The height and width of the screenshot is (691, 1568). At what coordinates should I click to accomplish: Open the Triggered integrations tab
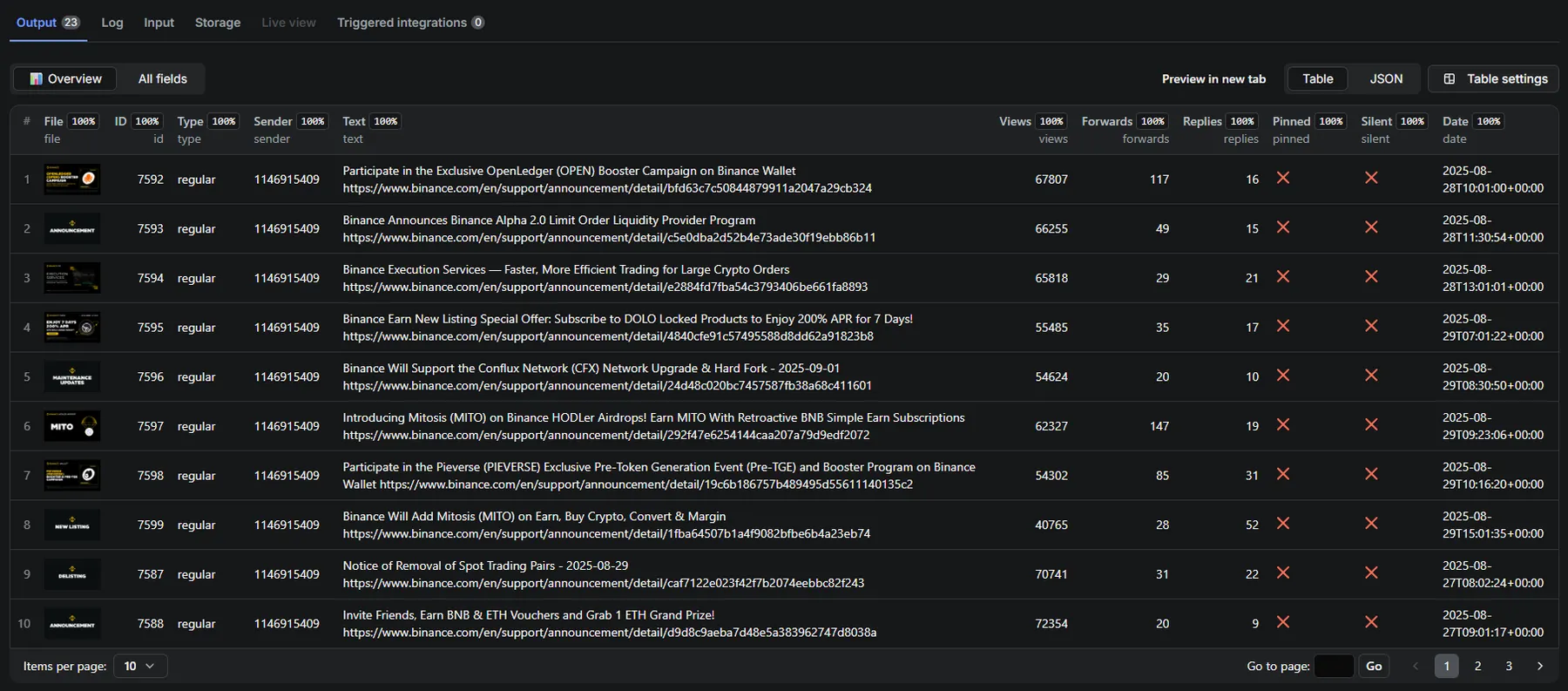[410, 23]
